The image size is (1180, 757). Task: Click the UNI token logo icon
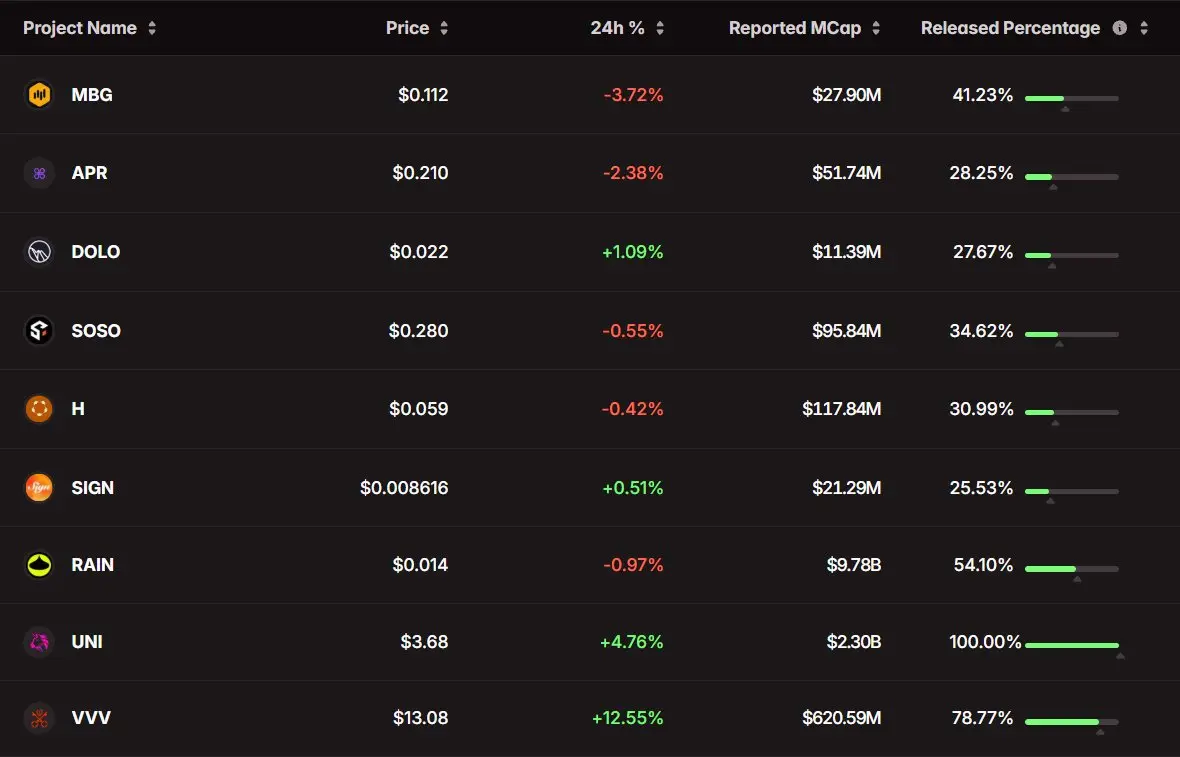tap(39, 642)
